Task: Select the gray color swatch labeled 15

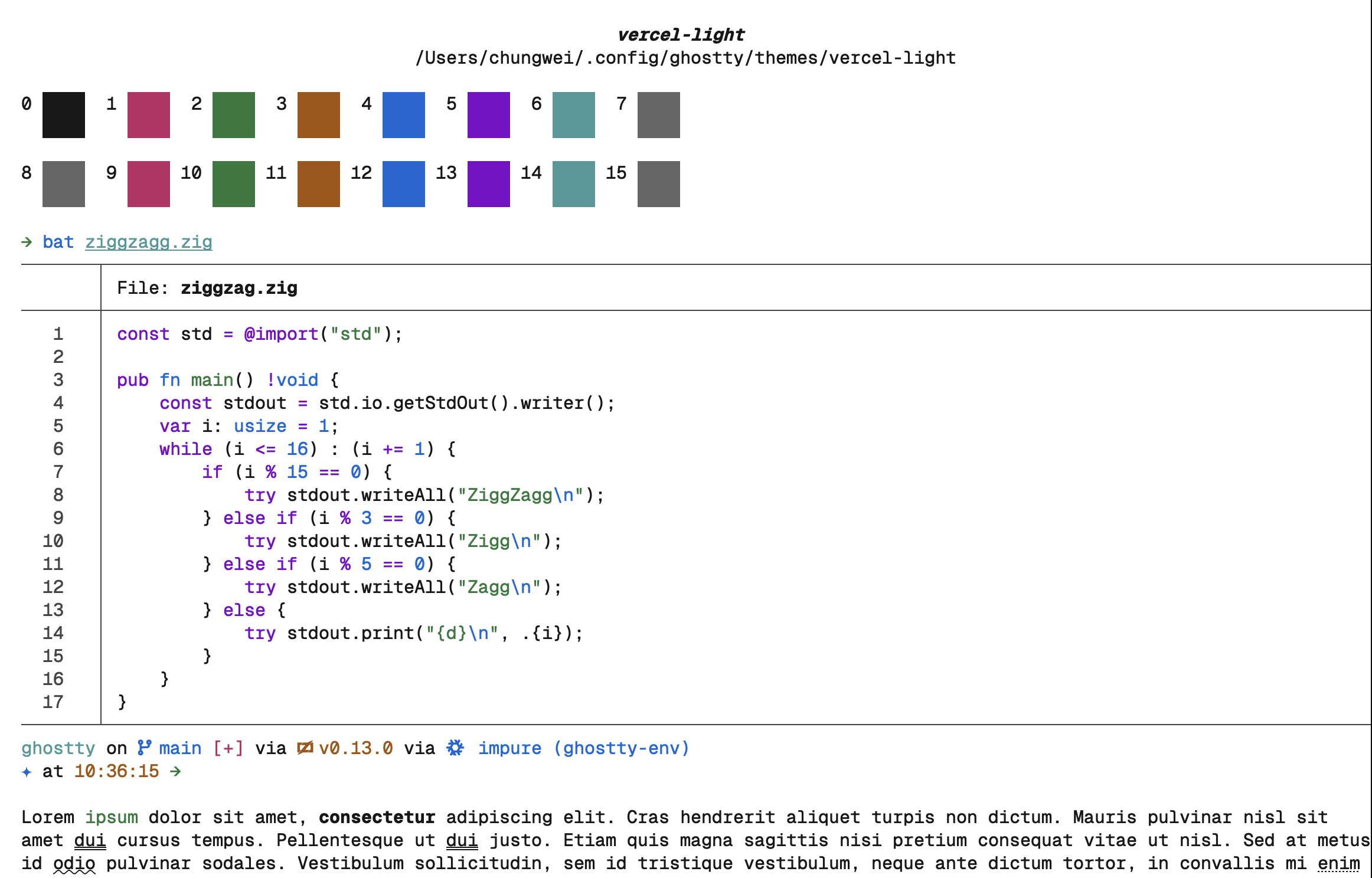Action: (x=659, y=184)
